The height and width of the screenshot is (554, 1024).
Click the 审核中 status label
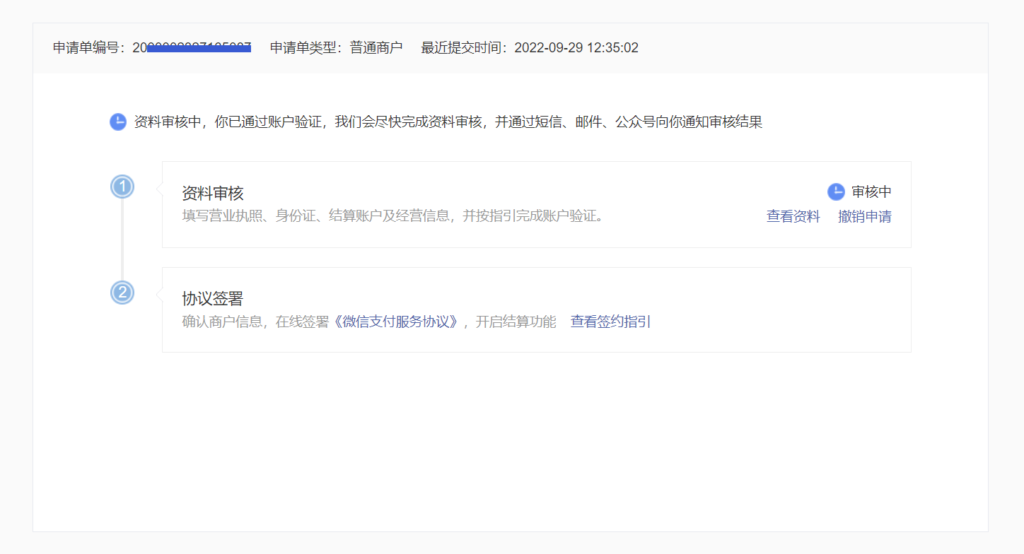coord(871,192)
